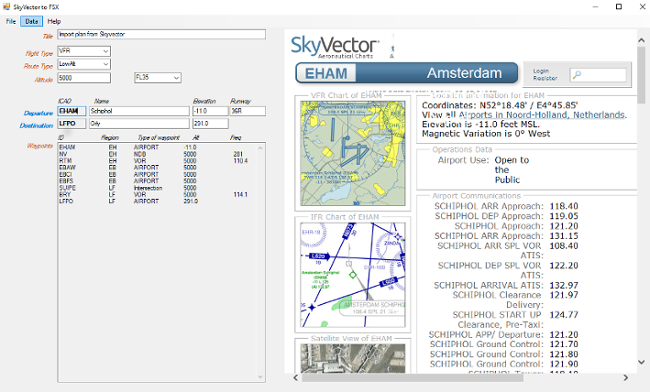This screenshot has width=650, height=392.
Task: Expand the Flight Type dropdown
Action: [106, 51]
